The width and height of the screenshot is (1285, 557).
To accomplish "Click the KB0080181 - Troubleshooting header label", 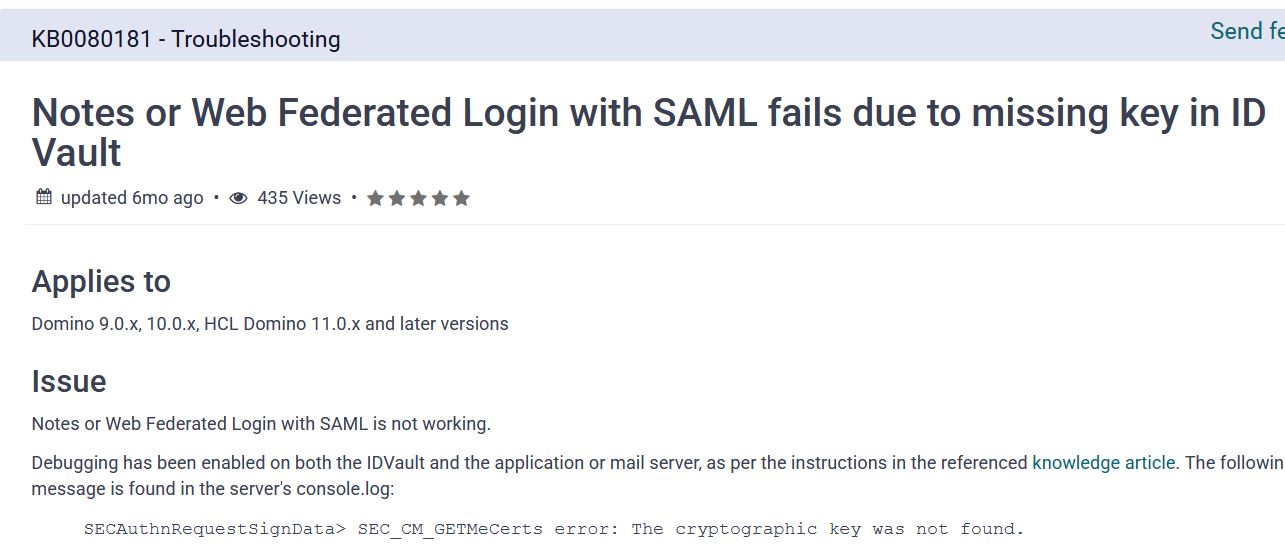I will point(186,40).
